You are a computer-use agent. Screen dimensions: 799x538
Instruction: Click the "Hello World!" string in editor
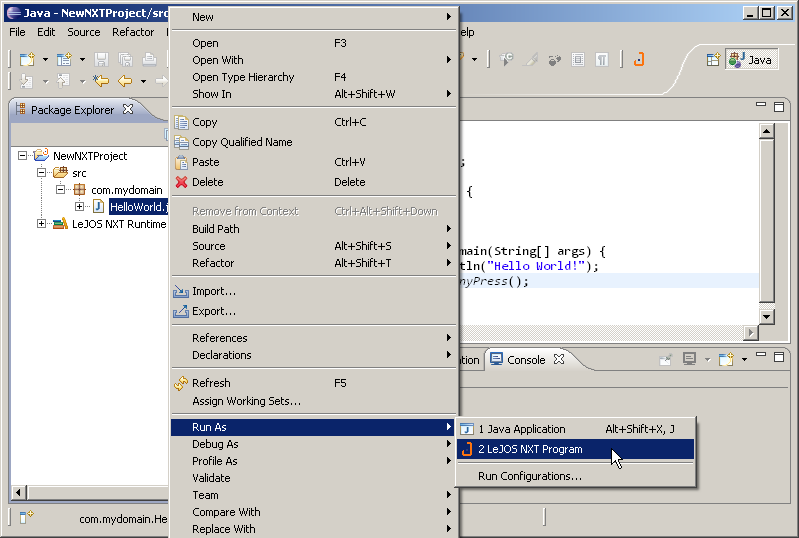click(x=536, y=265)
